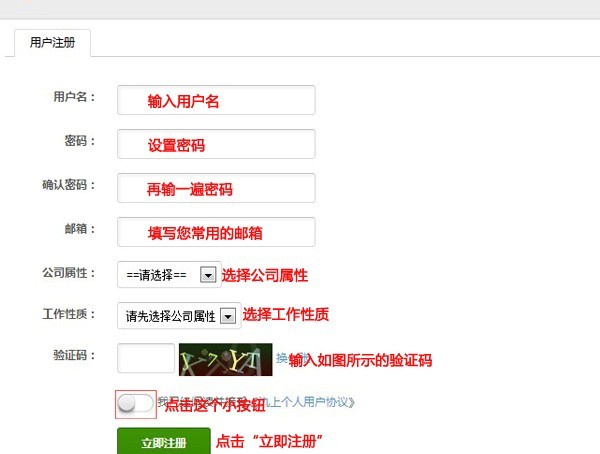
Task: Open the 个人用户协议 agreement link
Action: click(x=310, y=403)
